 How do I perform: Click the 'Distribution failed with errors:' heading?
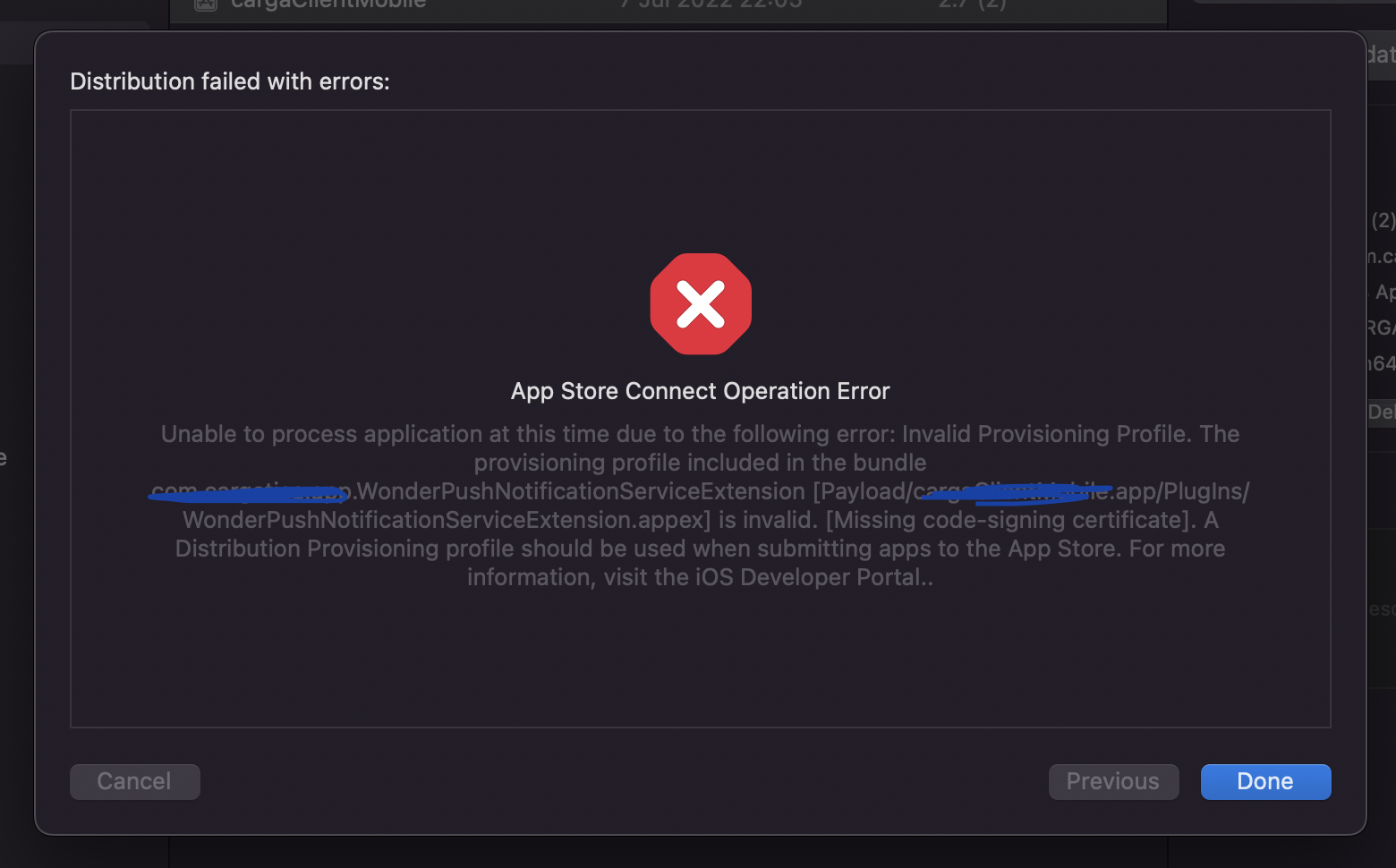(230, 81)
